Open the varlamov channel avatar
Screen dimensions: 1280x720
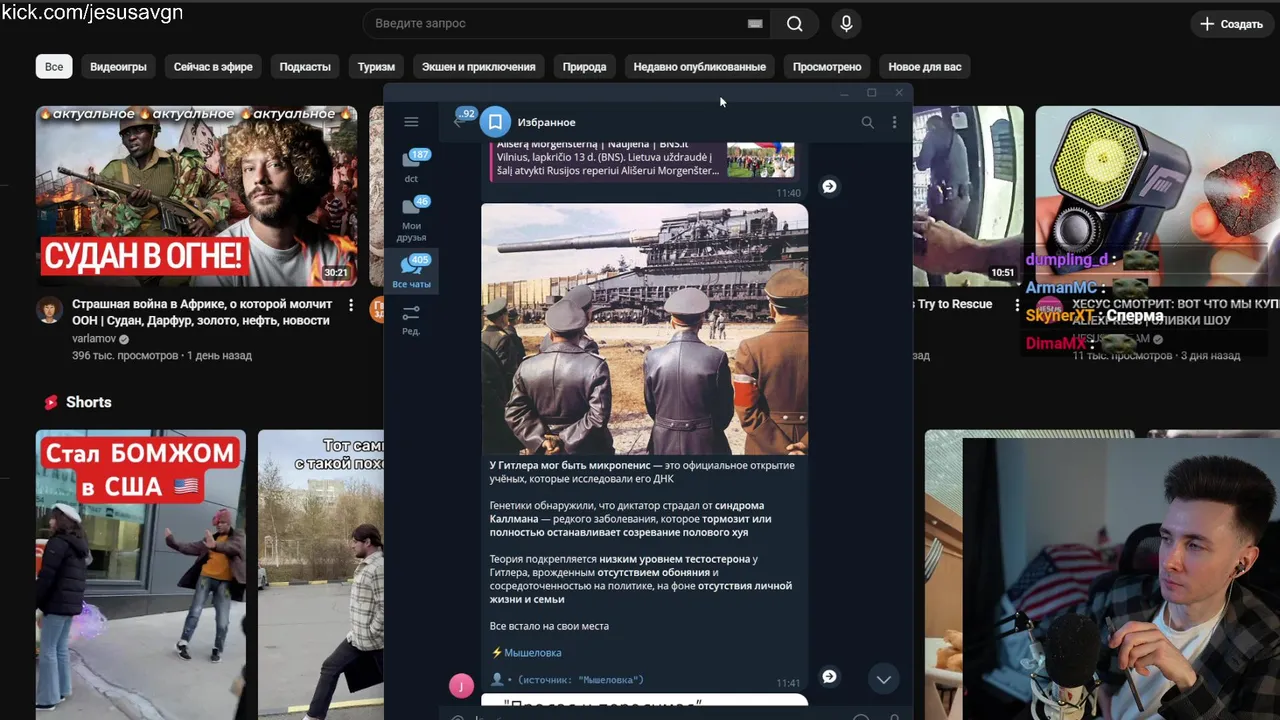pyautogui.click(x=49, y=310)
